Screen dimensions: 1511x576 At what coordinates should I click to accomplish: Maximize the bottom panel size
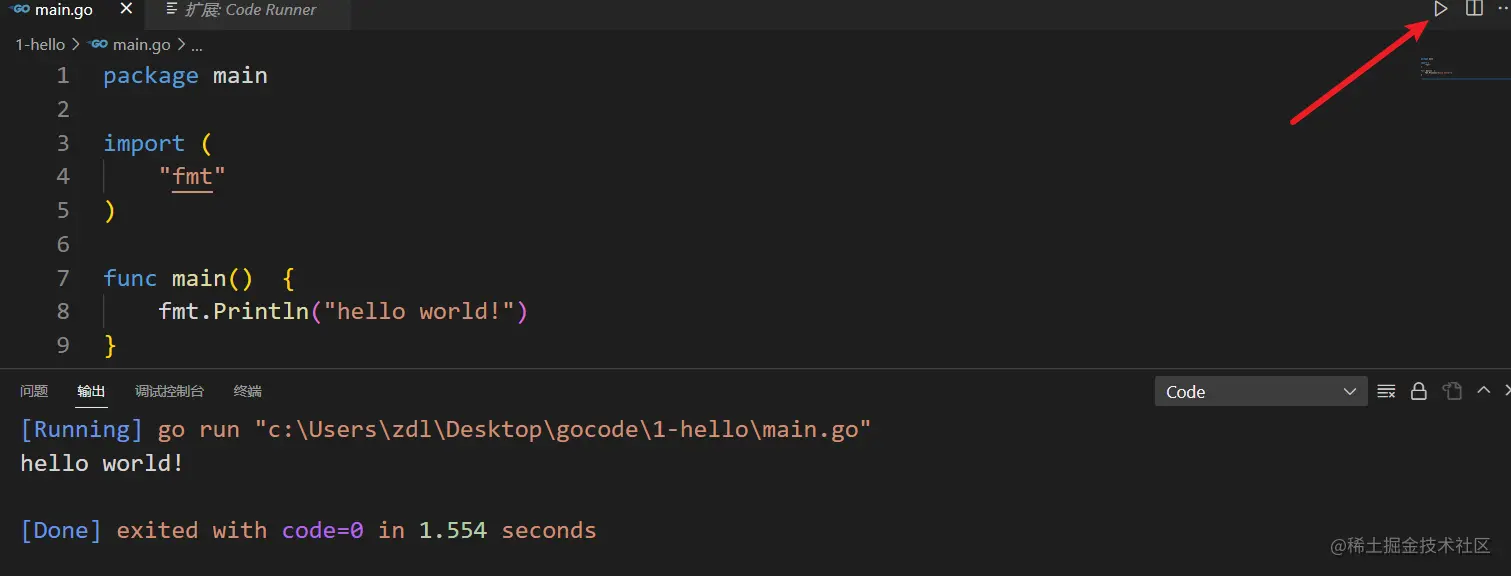point(1484,391)
